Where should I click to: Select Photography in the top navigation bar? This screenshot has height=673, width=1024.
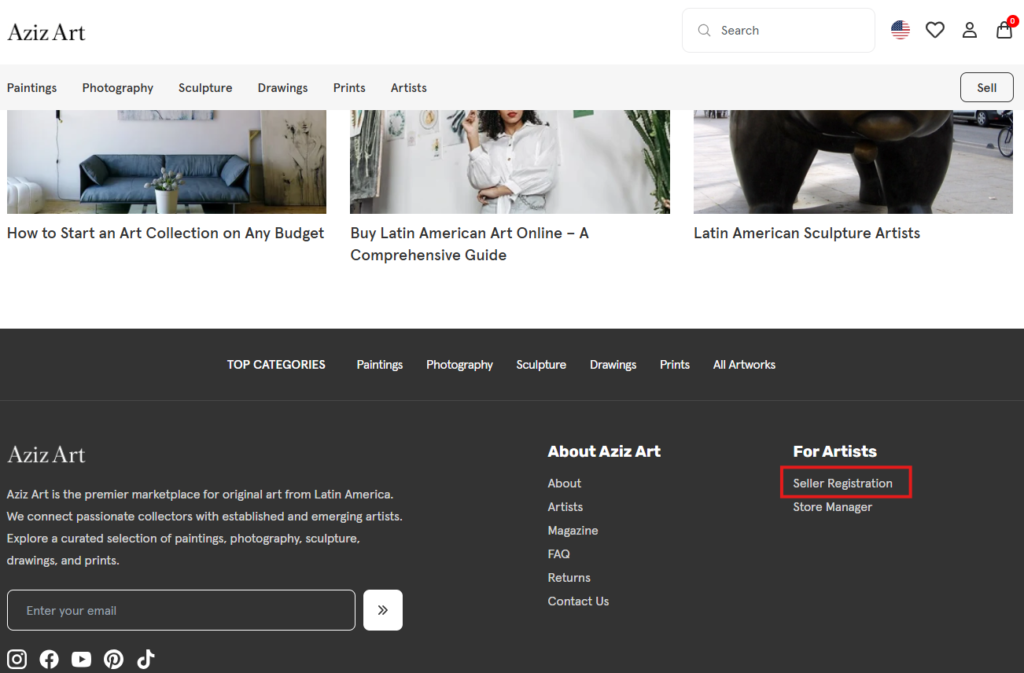point(118,88)
